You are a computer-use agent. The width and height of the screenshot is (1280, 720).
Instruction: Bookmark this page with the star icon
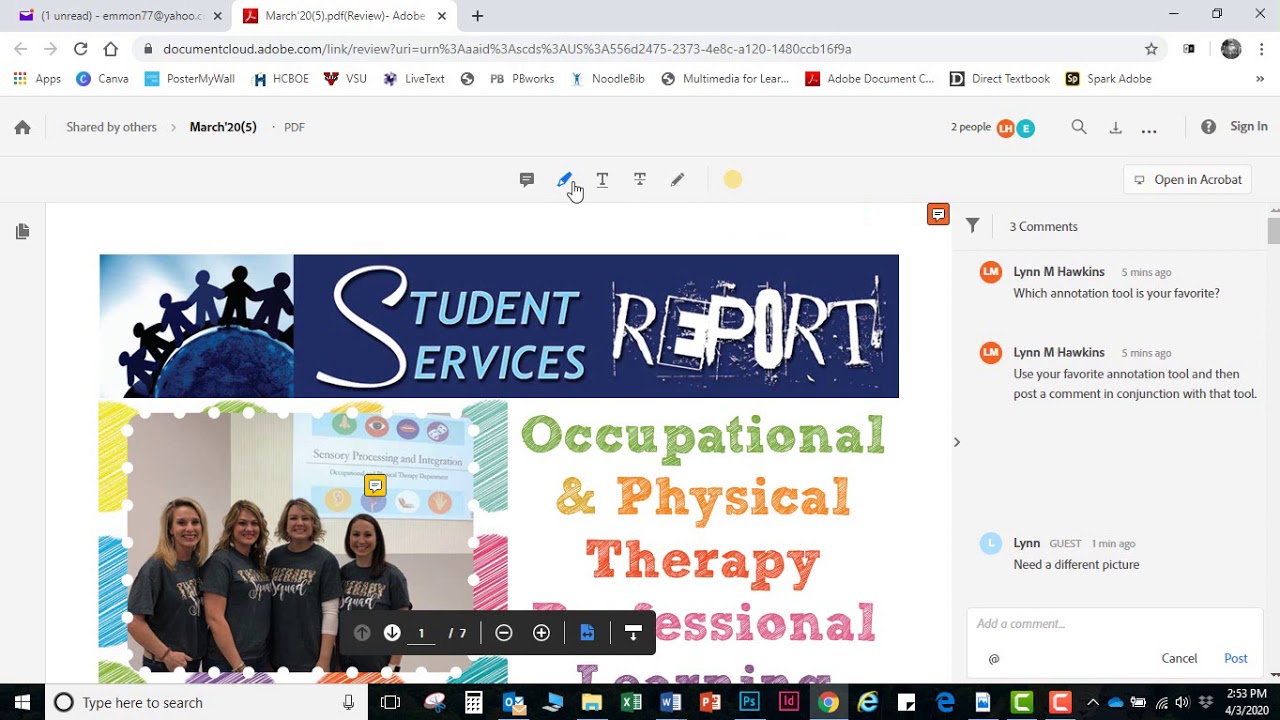(x=1151, y=49)
